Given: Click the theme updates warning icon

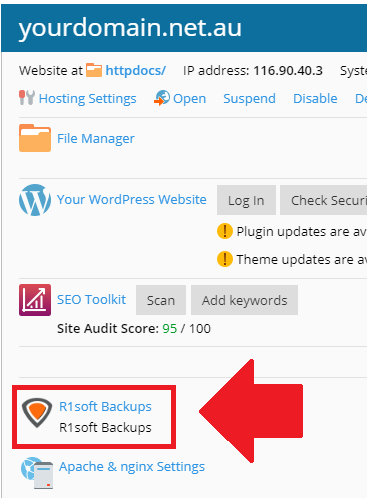Looking at the screenshot, I should coord(225,259).
